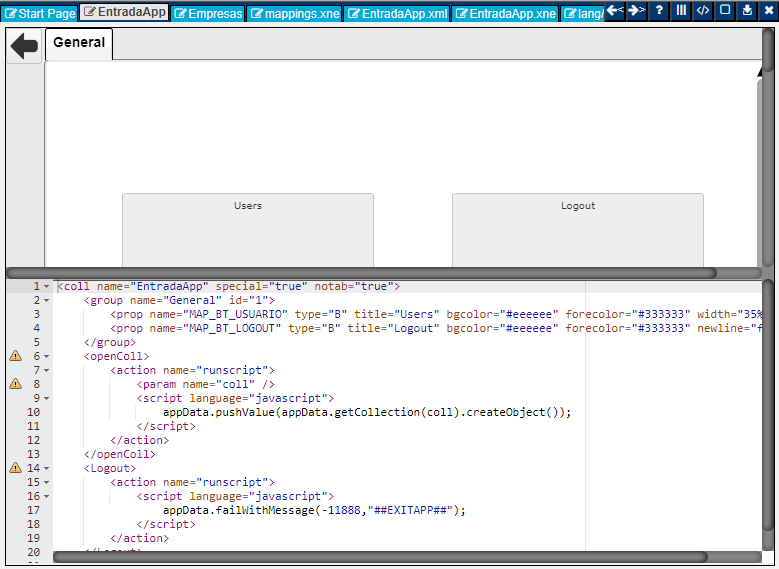
Task: Click the edit pencil icon on Empresas tab
Action: (180, 13)
